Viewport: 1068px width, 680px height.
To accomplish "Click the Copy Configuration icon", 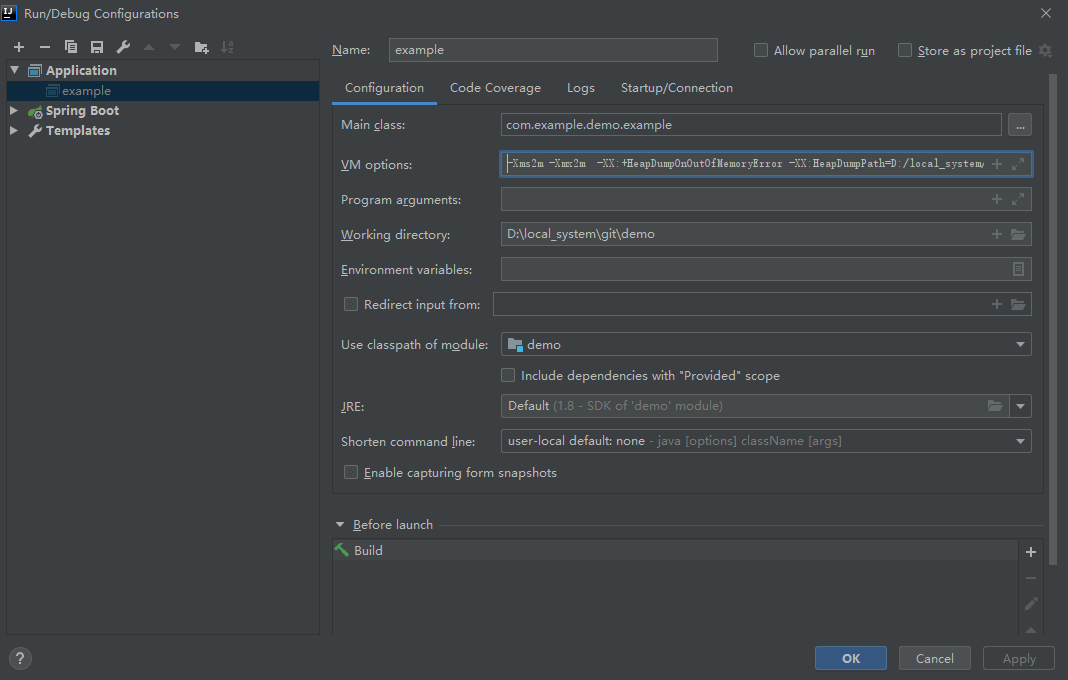I will [x=71, y=47].
